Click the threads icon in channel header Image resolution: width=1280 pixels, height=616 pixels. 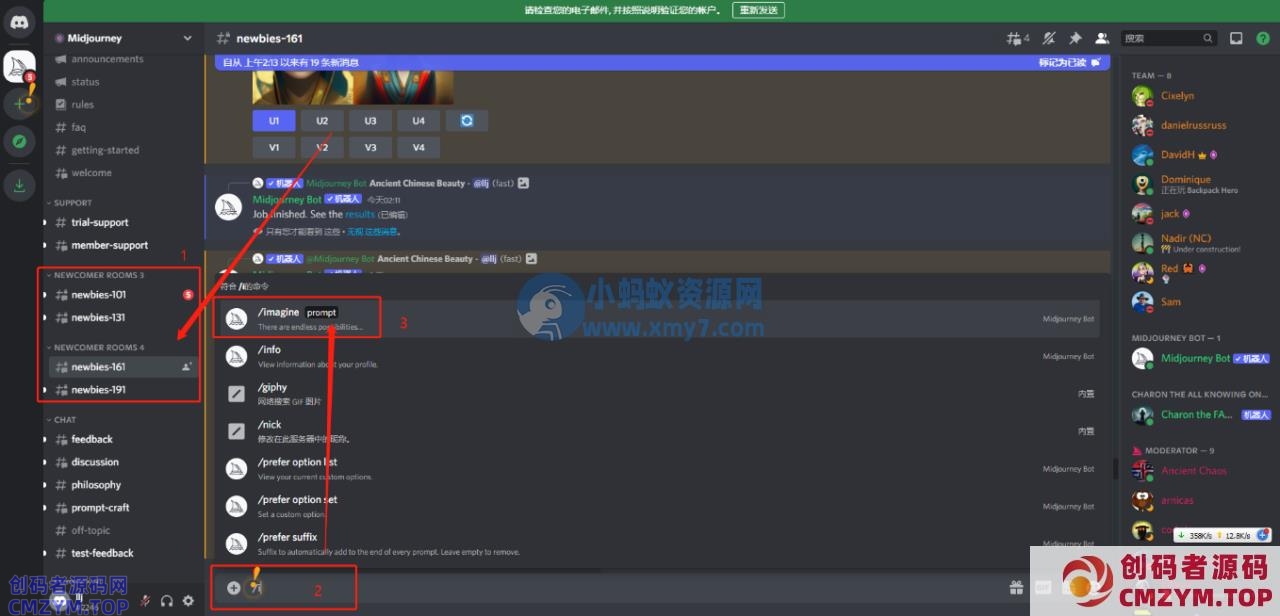[1017, 38]
